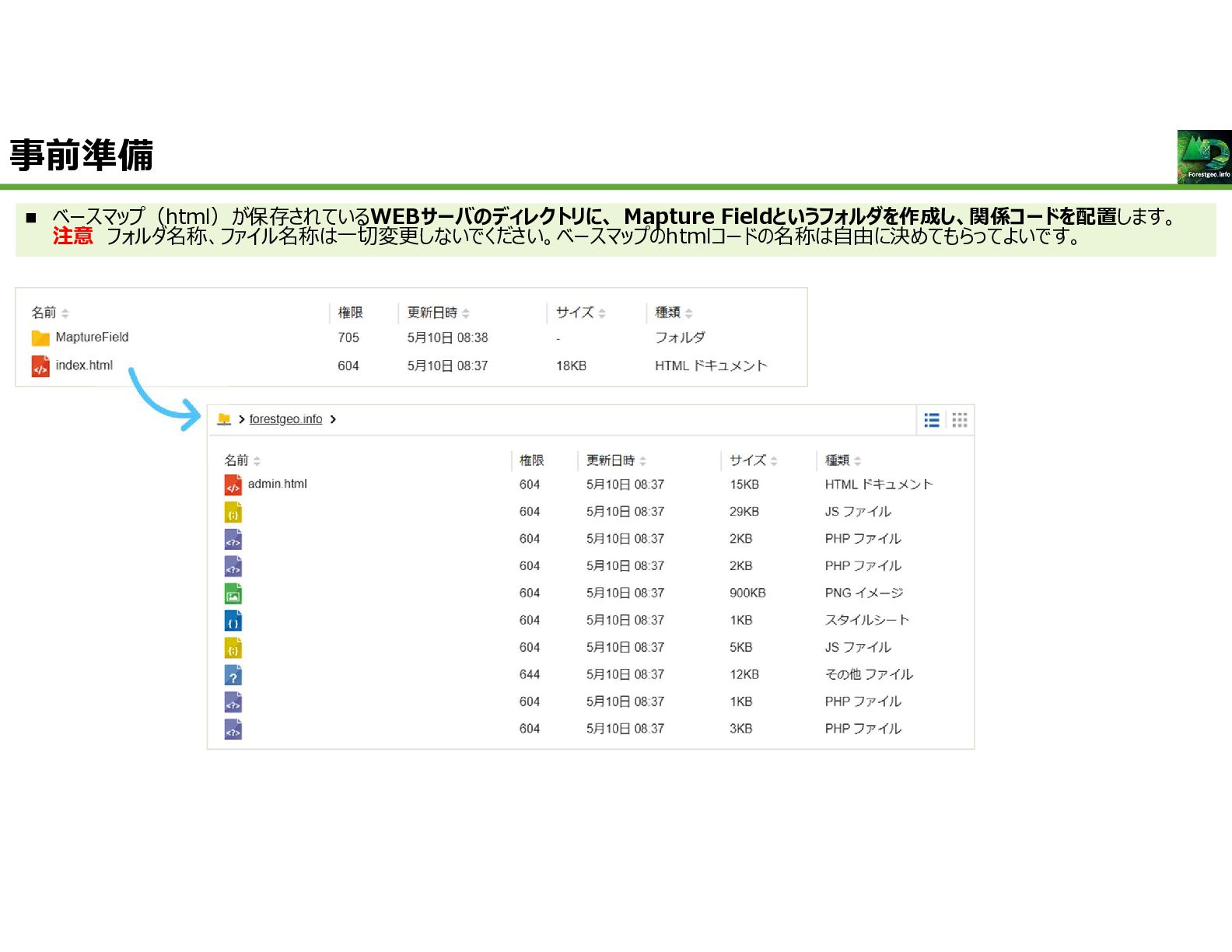
Task: Sort upper list by 種類 column
Action: point(674,313)
